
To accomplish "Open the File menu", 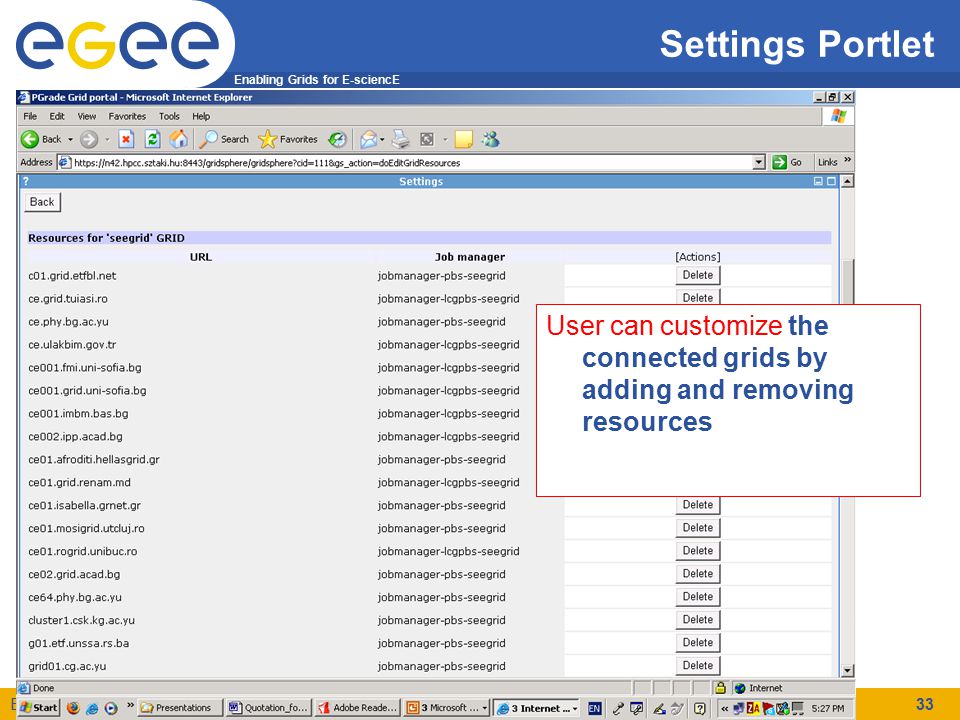I will [x=30, y=116].
